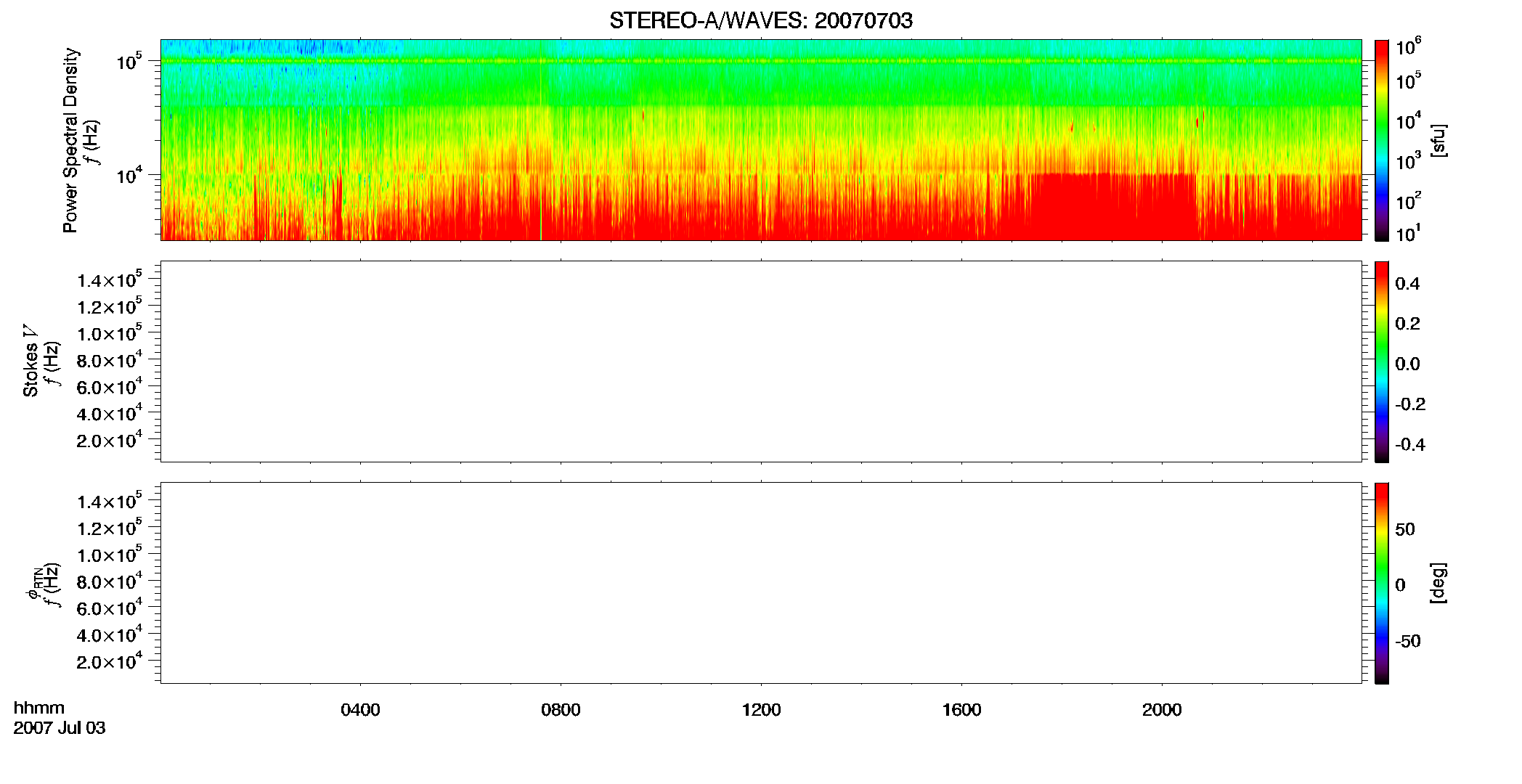Click the hhmm time format label
The height and width of the screenshot is (784, 1522).
point(39,709)
